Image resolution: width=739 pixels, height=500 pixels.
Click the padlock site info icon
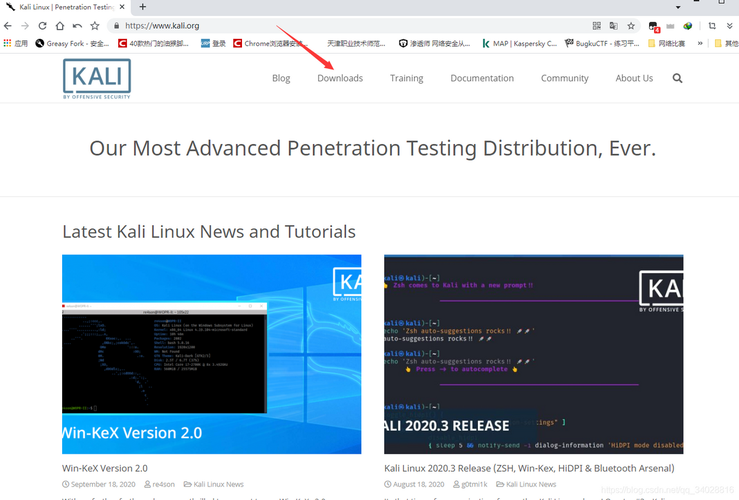coord(116,26)
